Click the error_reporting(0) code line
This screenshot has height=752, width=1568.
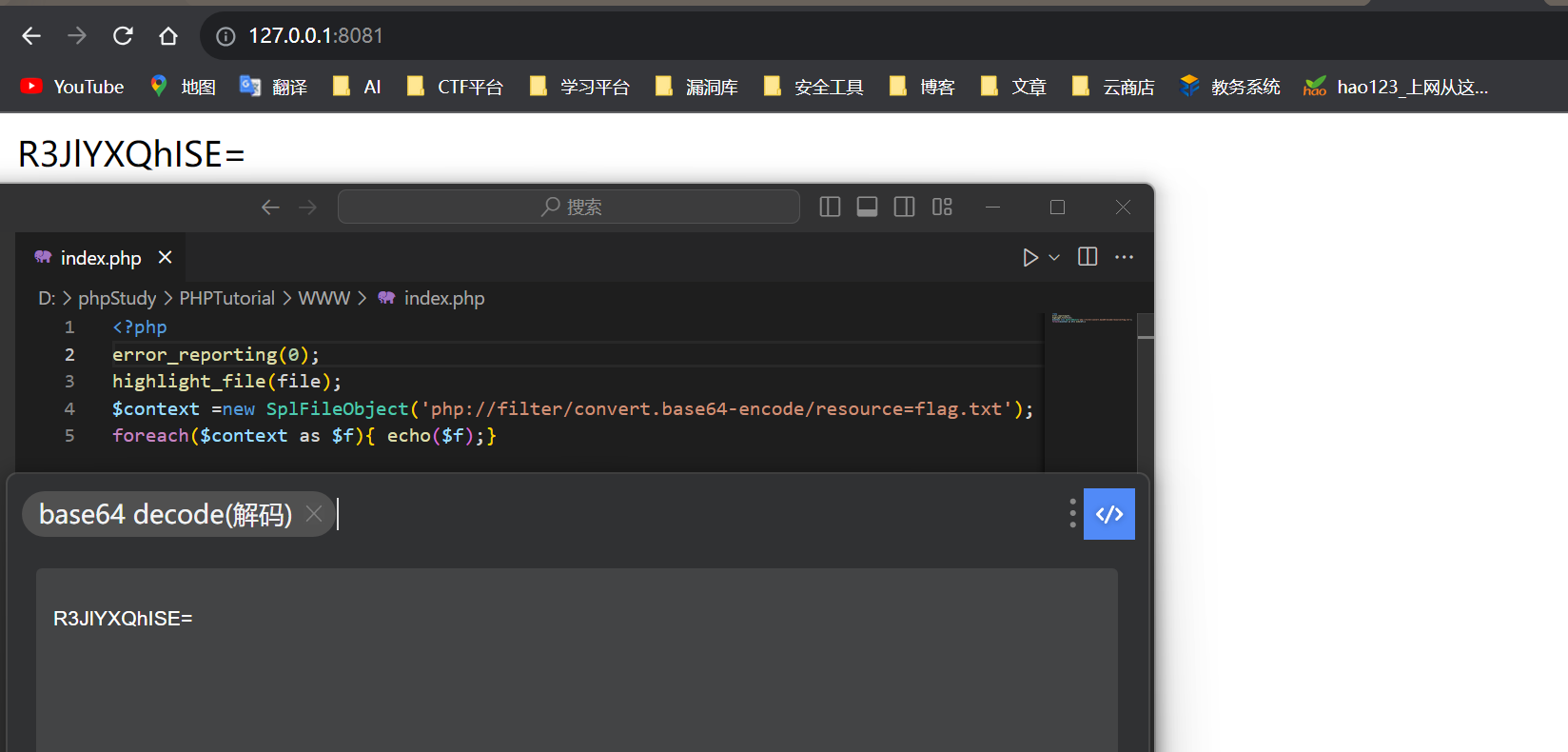click(x=216, y=355)
